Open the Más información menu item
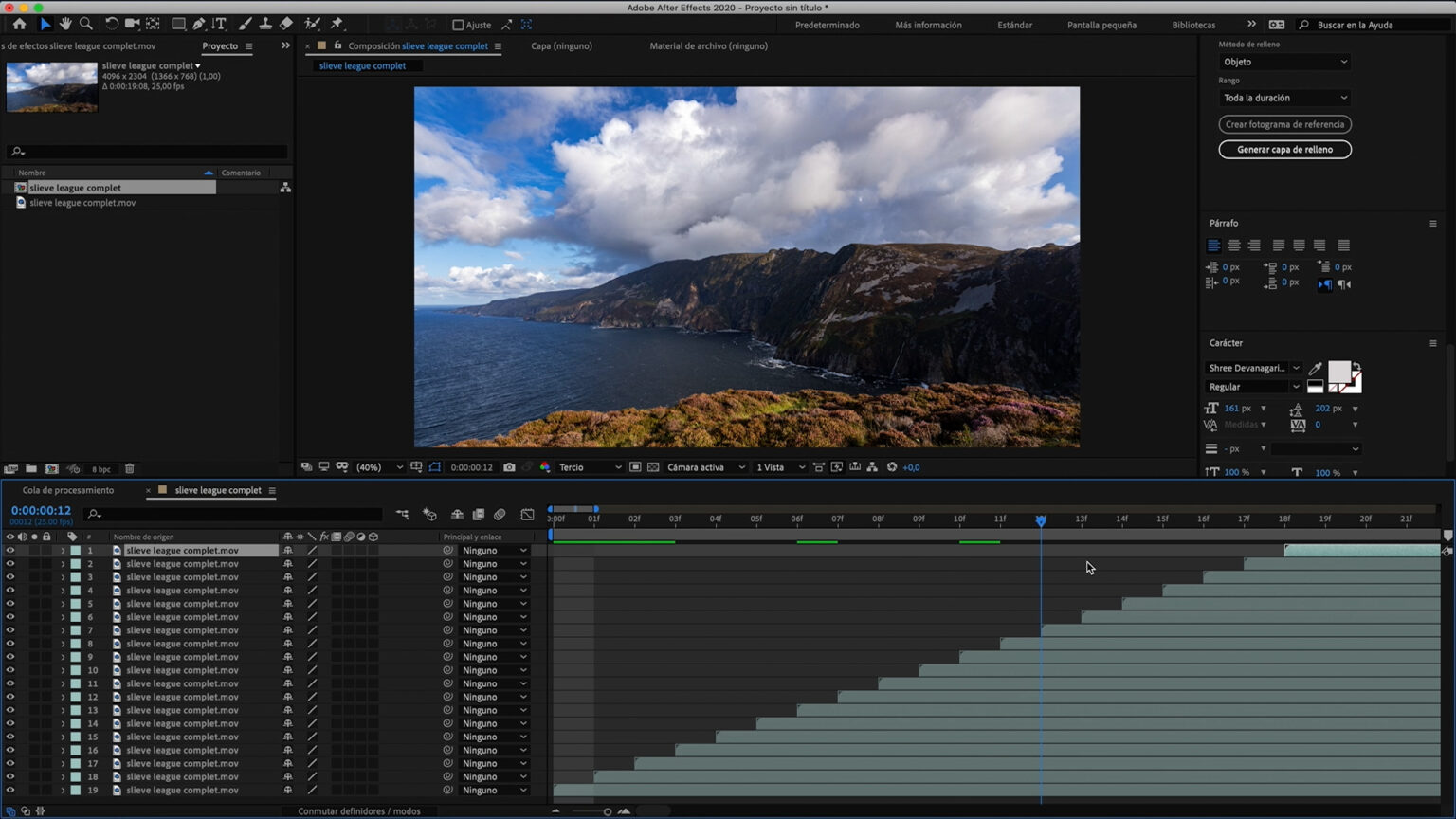 [927, 25]
